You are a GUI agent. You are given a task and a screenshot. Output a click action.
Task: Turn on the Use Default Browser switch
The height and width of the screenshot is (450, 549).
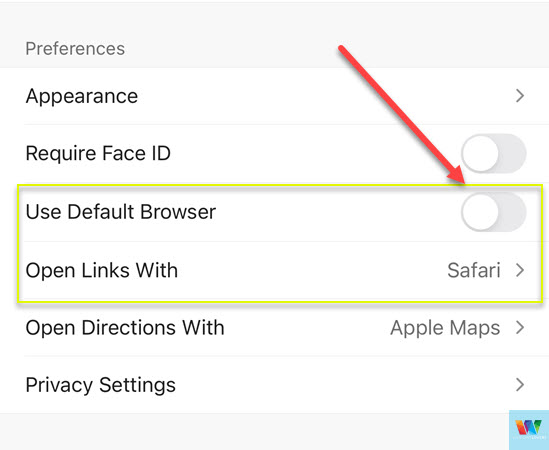point(494,212)
